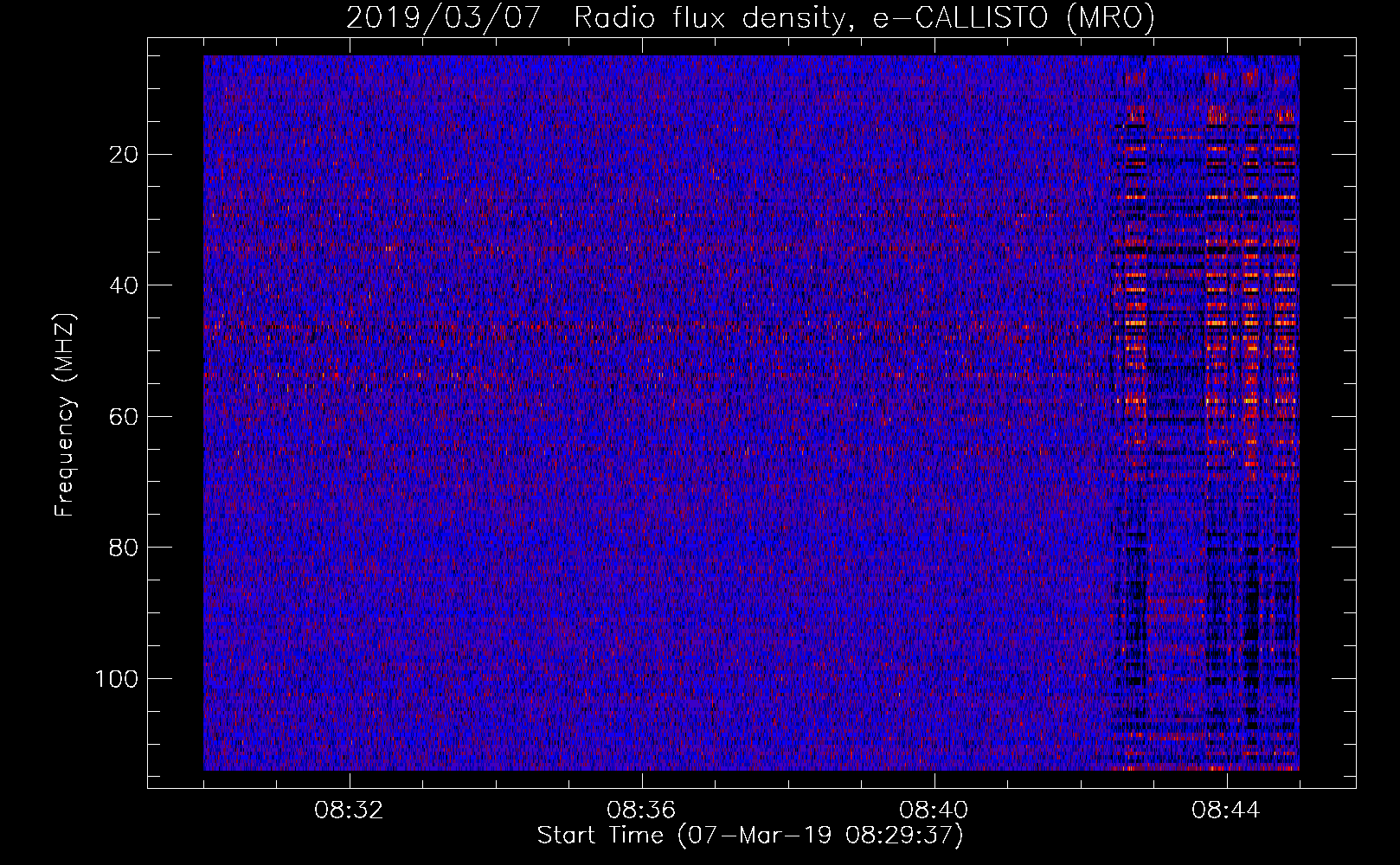Click the 'Start Time (07-Mar-19 08:29:37)' label
Viewport: 1400px width, 865px height.
750,836
